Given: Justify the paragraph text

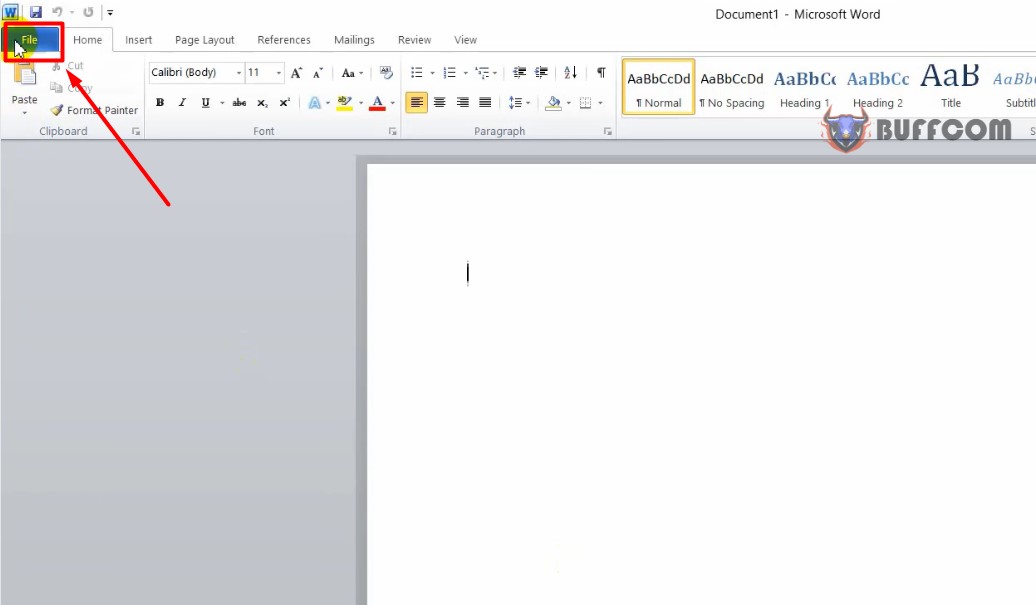Looking at the screenshot, I should click(x=485, y=102).
